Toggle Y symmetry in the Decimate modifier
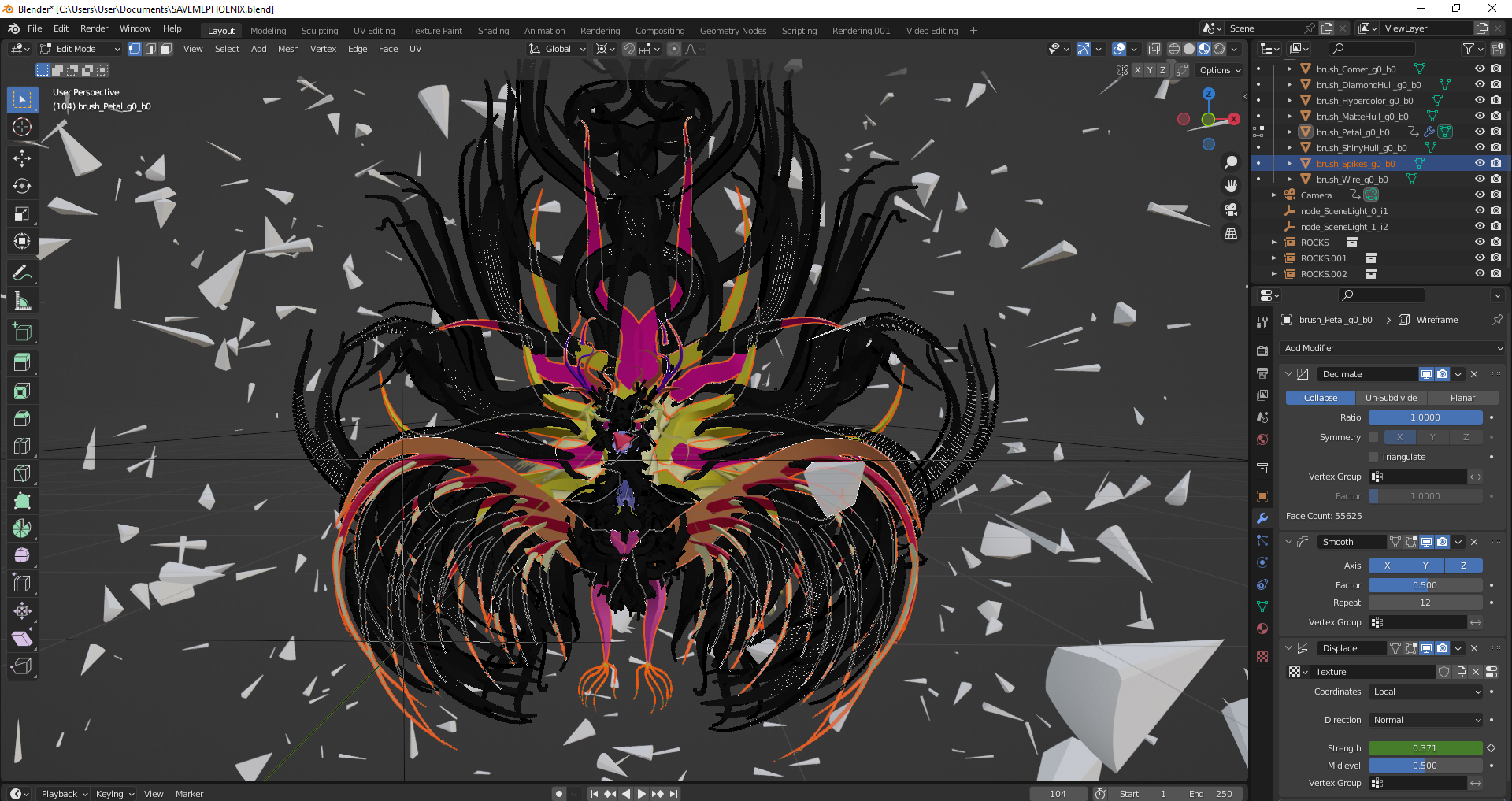This screenshot has height=801, width=1512. pos(1432,437)
